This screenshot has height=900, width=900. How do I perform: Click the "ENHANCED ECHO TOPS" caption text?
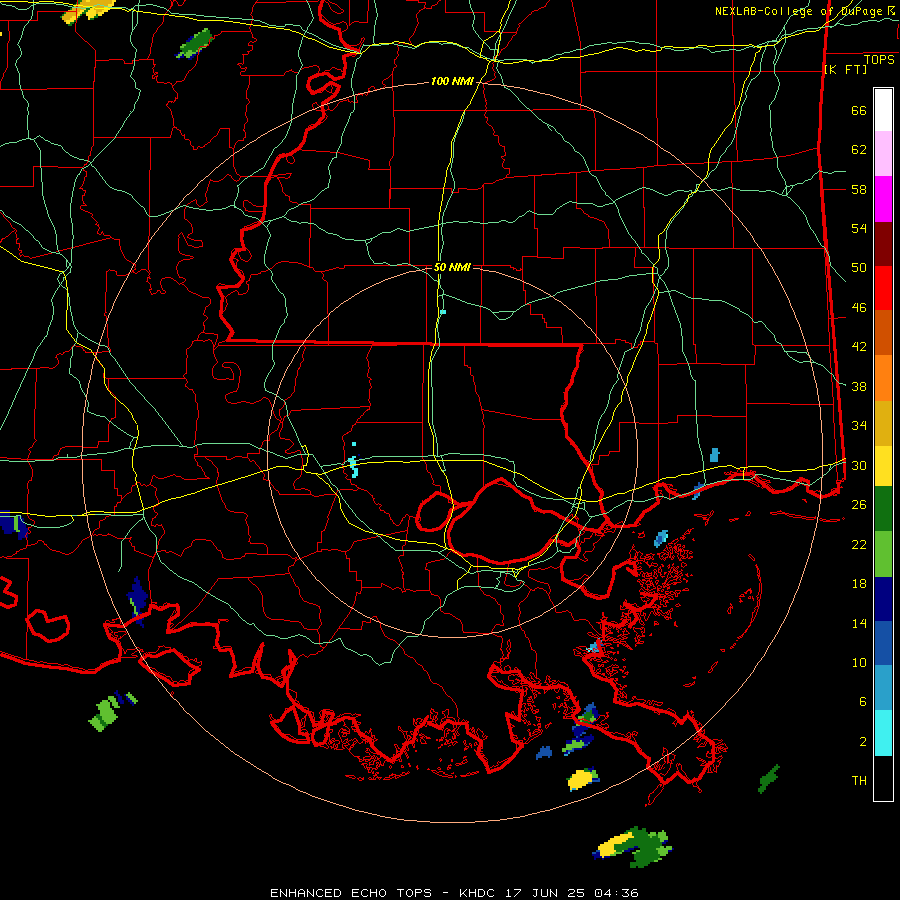(351, 893)
